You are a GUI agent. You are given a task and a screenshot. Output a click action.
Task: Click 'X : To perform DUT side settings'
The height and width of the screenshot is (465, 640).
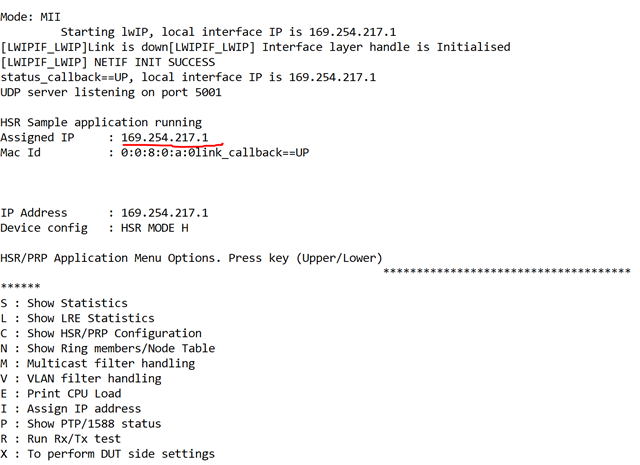(108, 453)
